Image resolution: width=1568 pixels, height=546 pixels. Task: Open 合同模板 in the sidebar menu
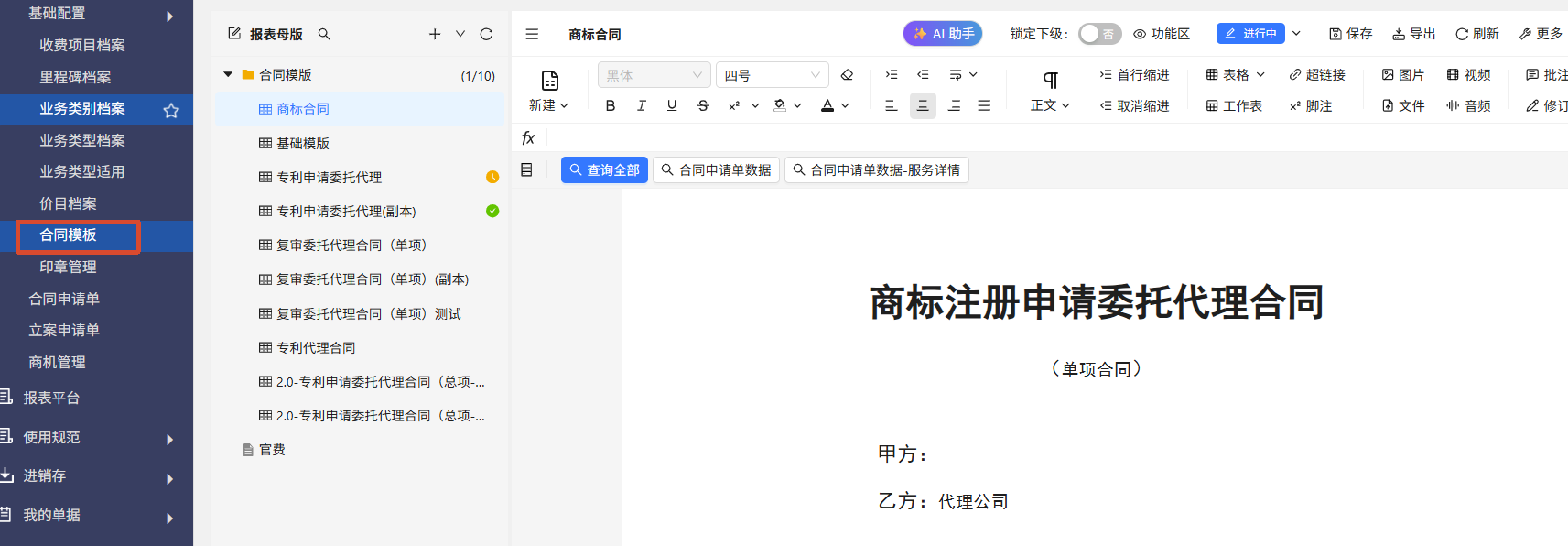click(x=68, y=235)
